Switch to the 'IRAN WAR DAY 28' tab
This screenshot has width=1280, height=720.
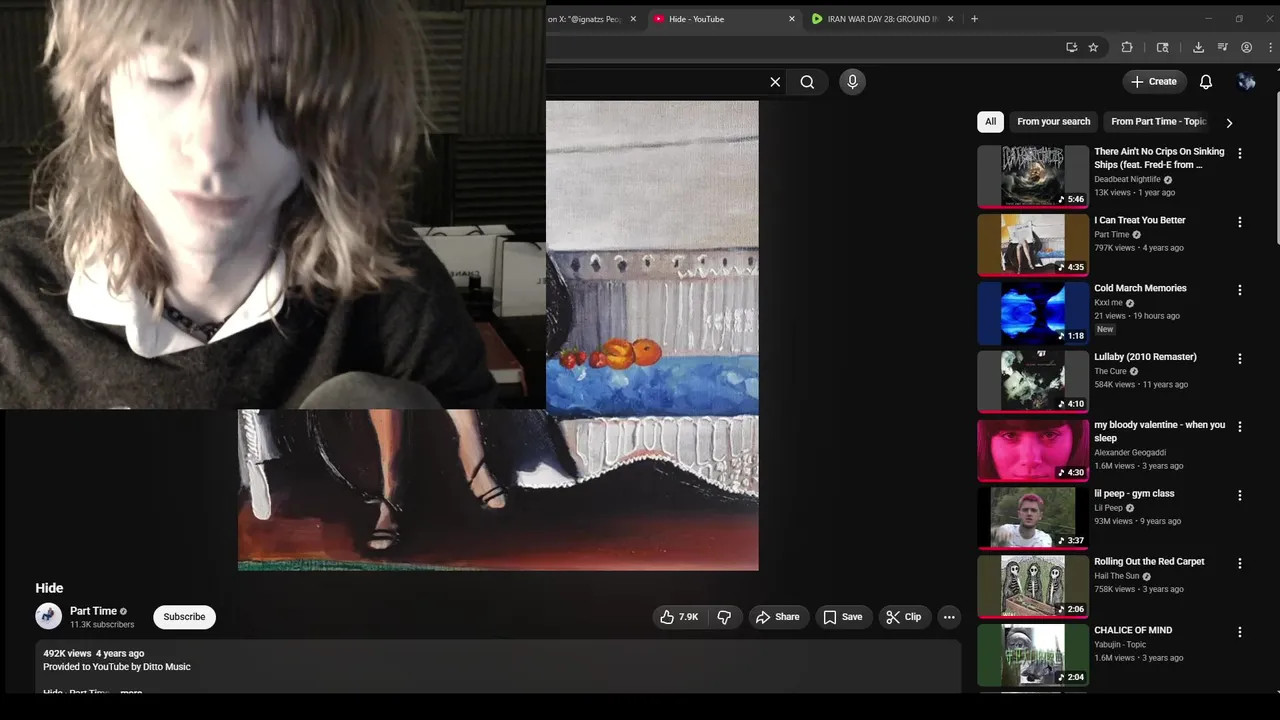pyautogui.click(x=882, y=19)
